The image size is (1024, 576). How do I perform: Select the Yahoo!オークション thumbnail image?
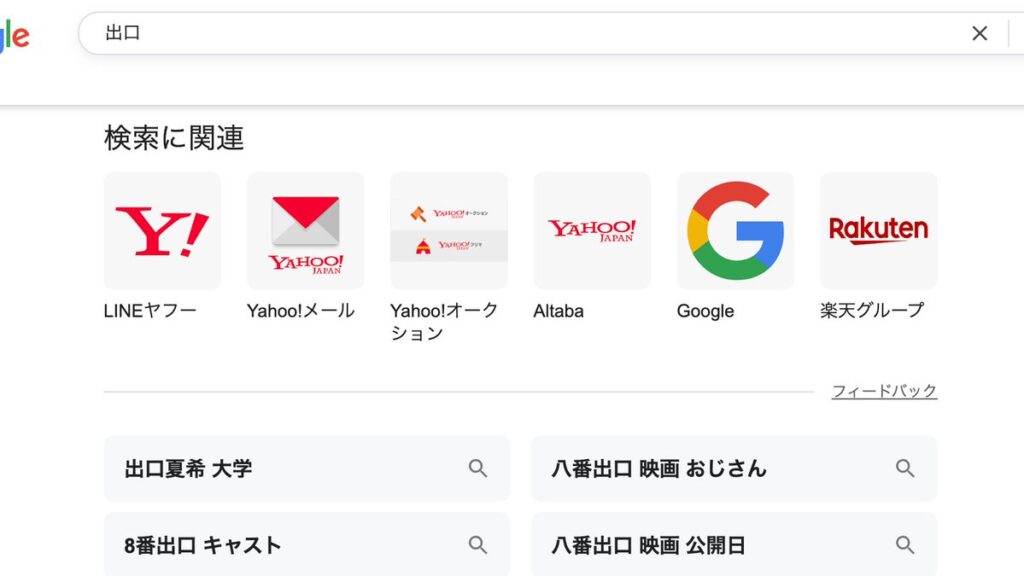[449, 231]
